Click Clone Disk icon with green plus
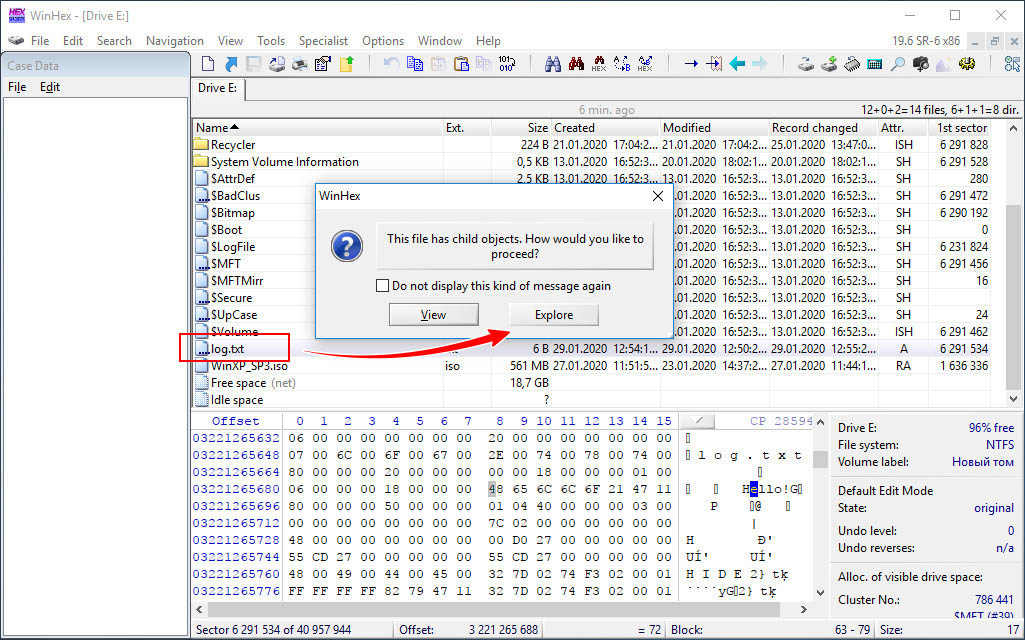 (x=829, y=63)
